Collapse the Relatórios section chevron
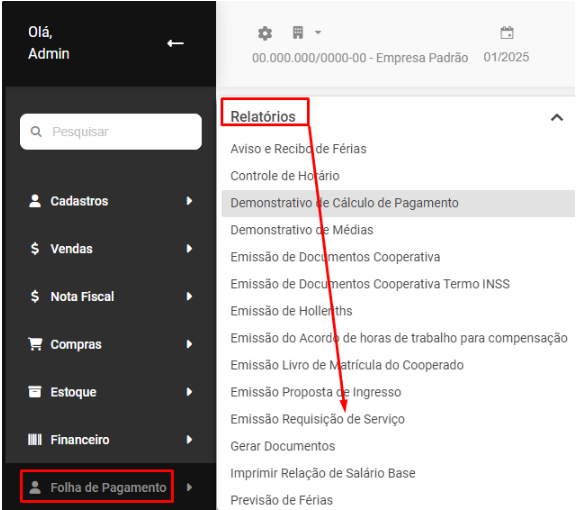 coord(556,117)
